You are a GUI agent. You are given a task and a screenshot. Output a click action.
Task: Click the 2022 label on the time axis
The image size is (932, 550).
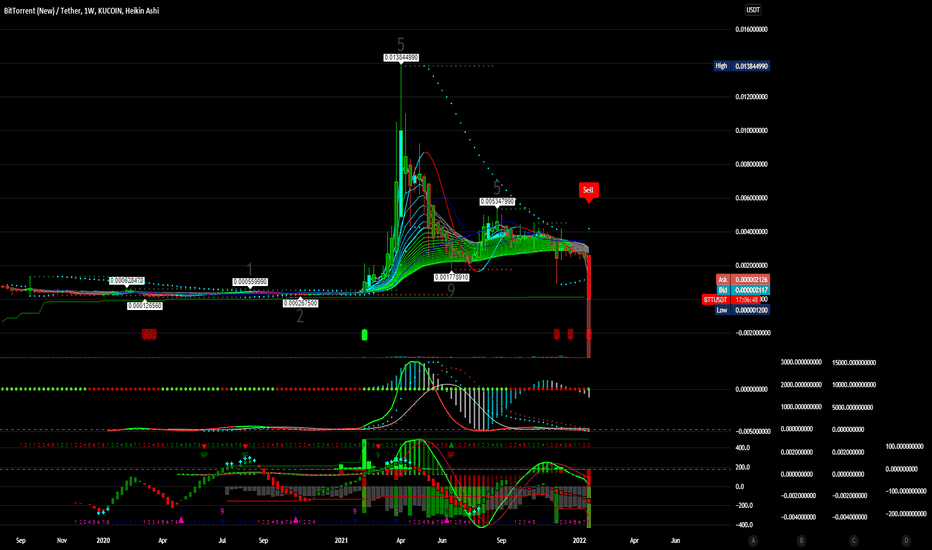tap(580, 540)
